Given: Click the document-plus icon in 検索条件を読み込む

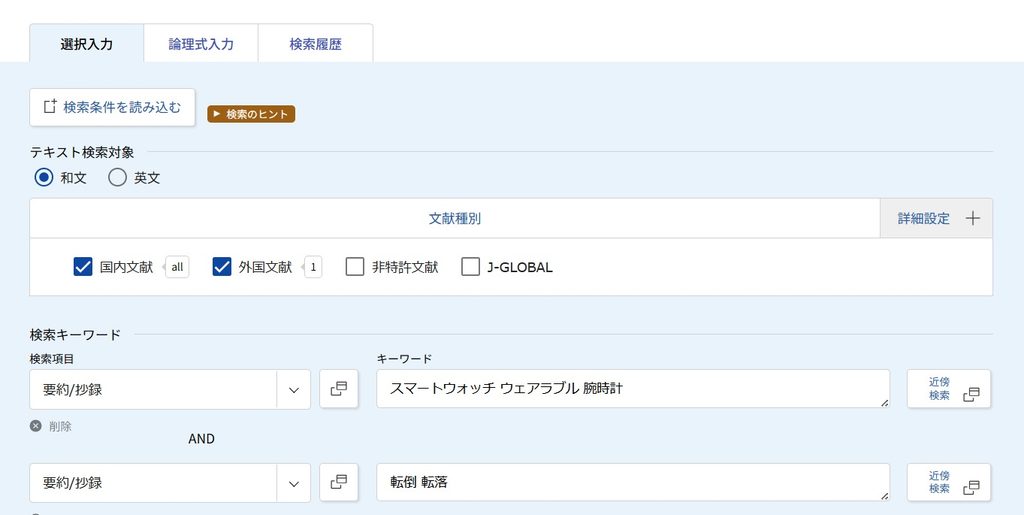Looking at the screenshot, I should pos(50,106).
